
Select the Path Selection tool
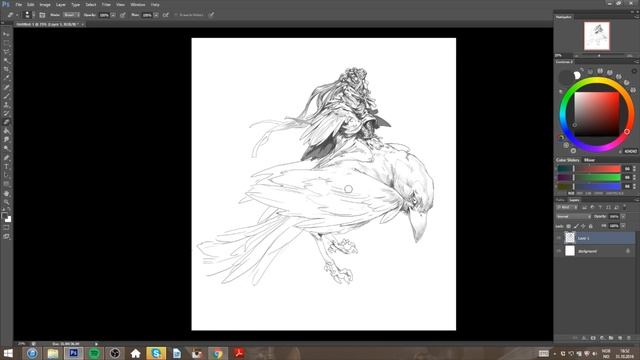[7, 175]
